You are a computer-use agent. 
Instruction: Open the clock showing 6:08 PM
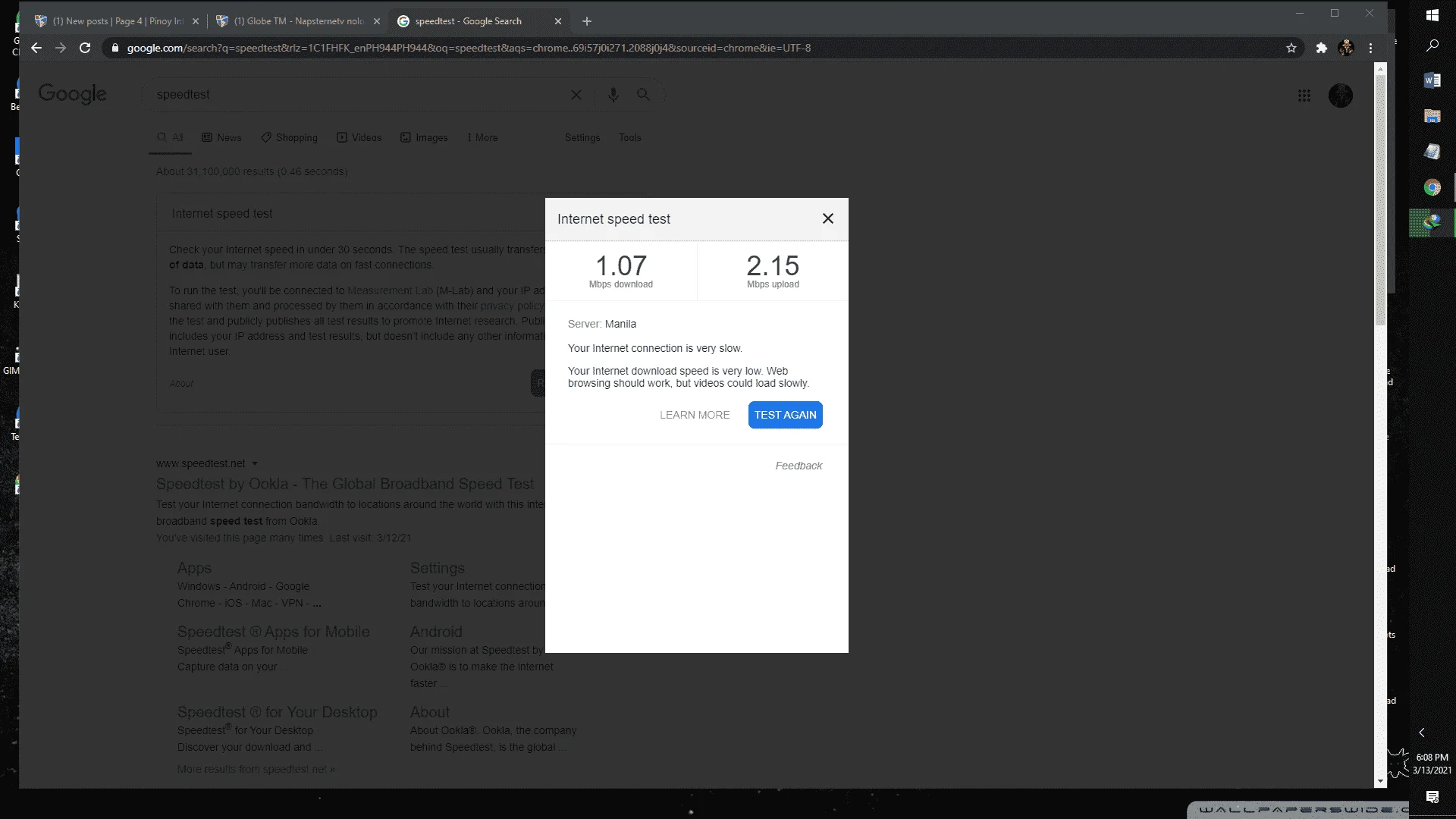1432,763
